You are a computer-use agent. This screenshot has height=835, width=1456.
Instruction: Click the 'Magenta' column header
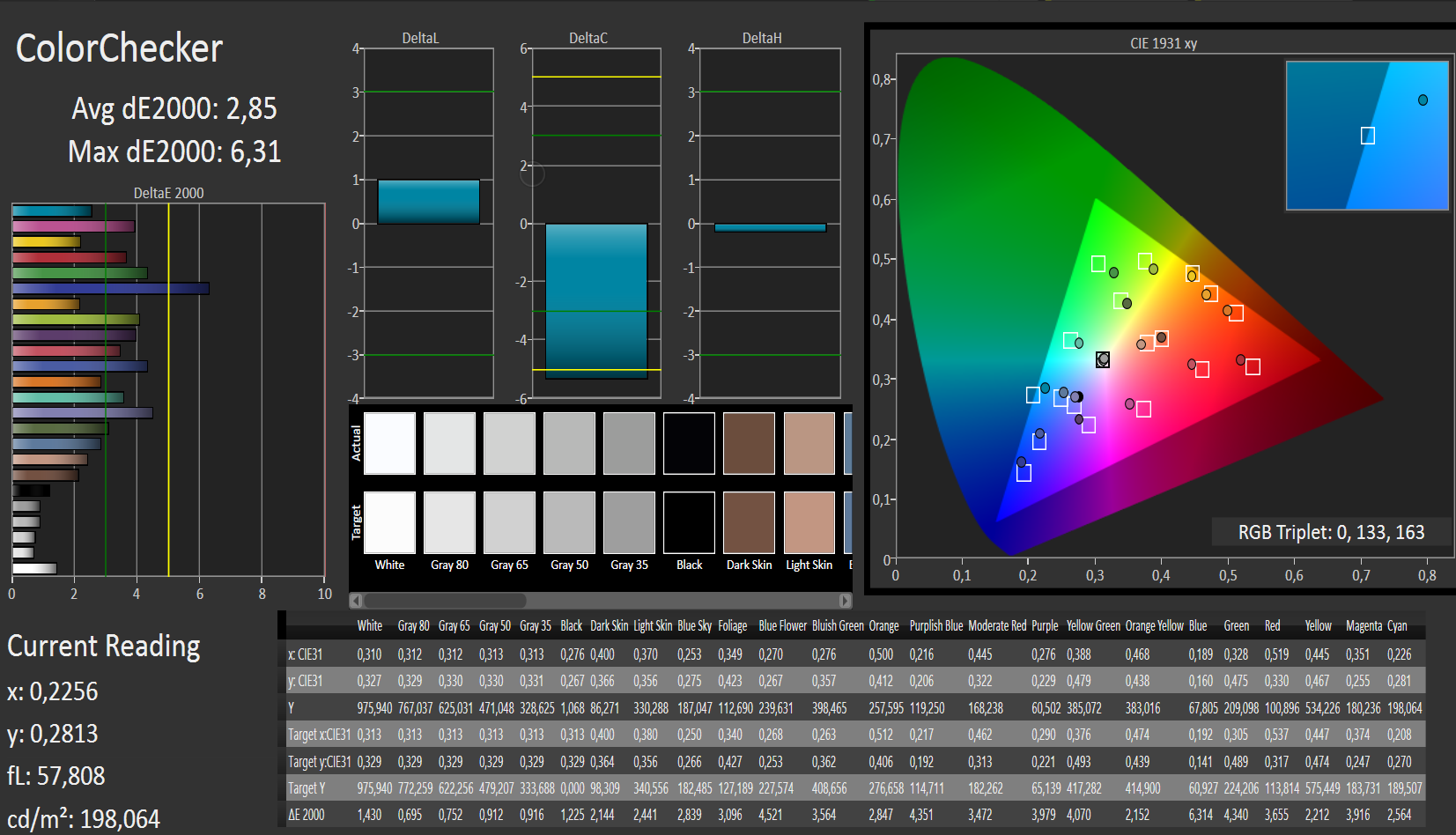point(1364,626)
